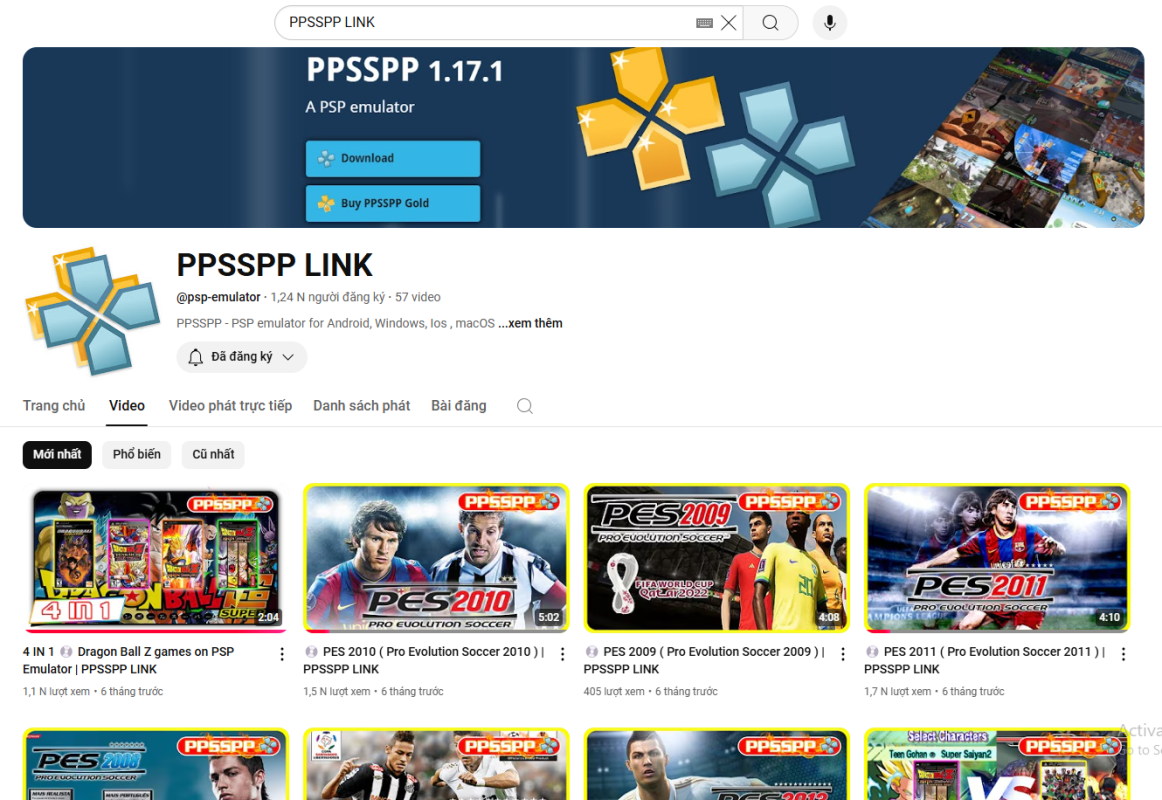Select the 'Cũ nhất' sort filter
The height and width of the screenshot is (800, 1162).
pos(213,455)
